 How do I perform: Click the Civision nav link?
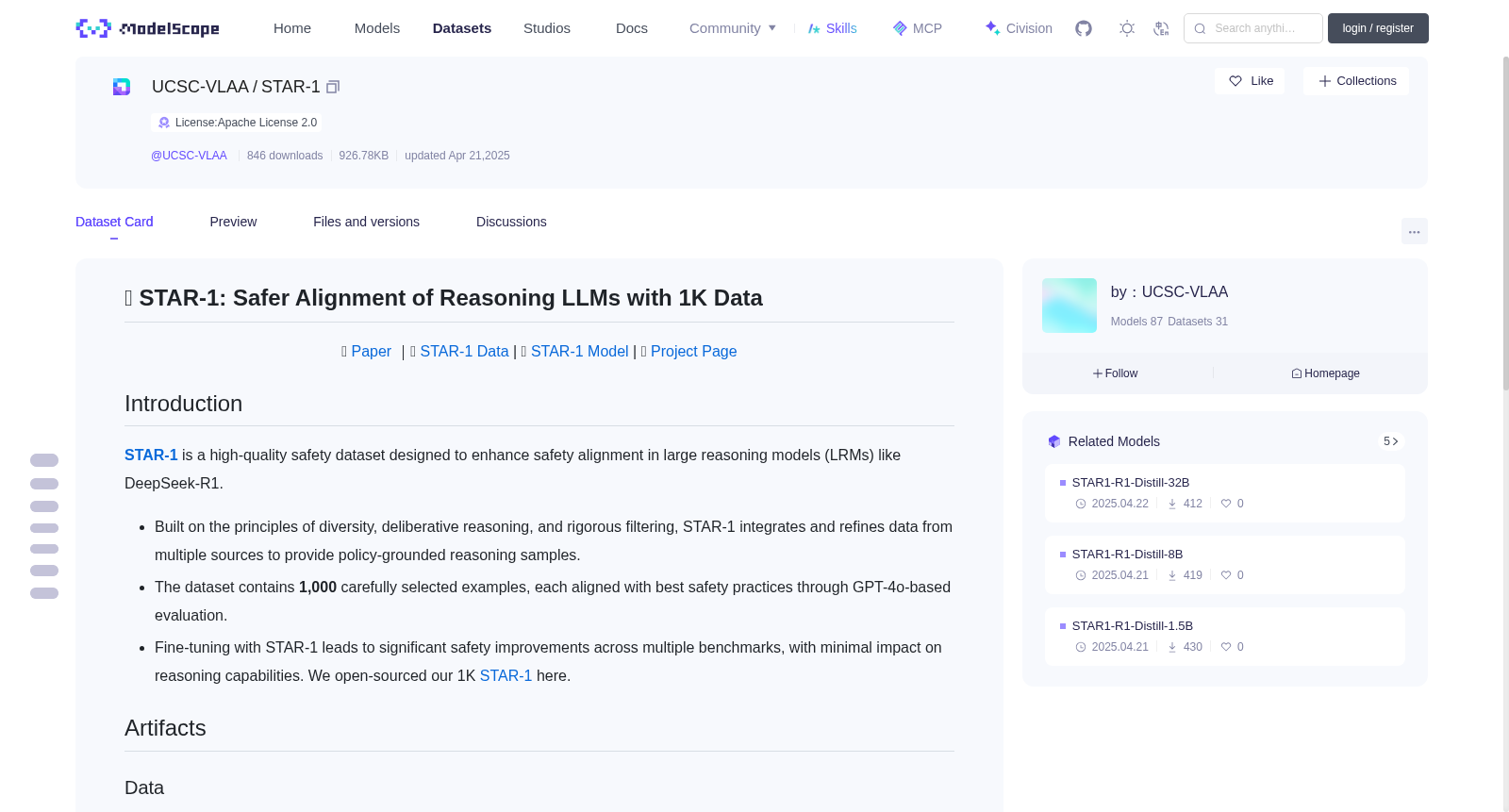point(1019,28)
